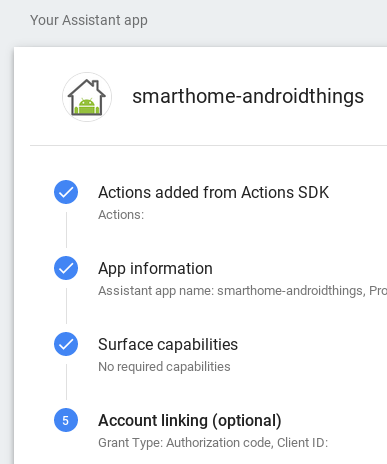387x464 pixels.
Task: Click connector line below Surface capabilities step
Action: pyautogui.click(x=66, y=382)
